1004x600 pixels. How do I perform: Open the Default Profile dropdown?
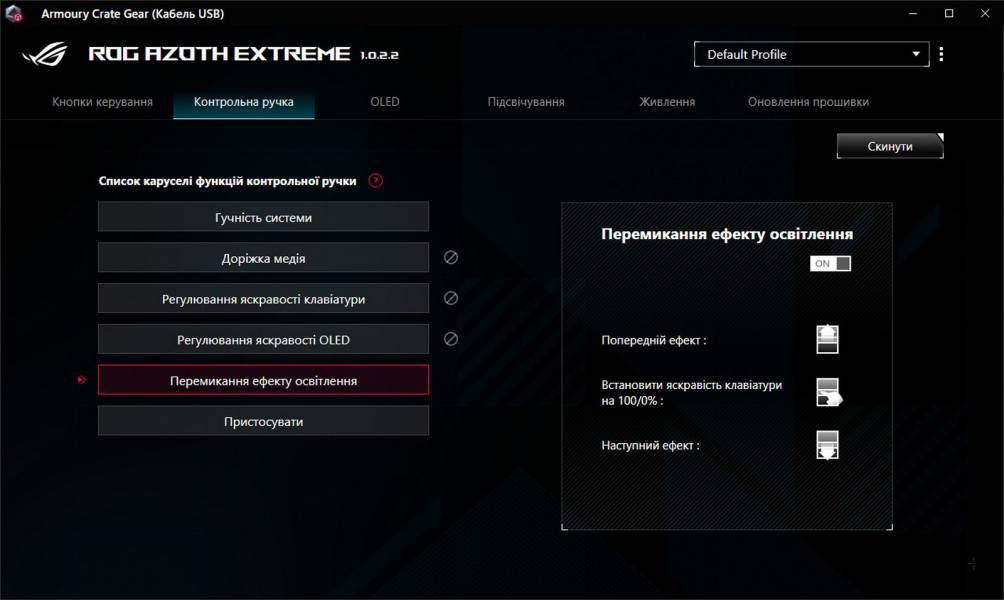click(811, 54)
